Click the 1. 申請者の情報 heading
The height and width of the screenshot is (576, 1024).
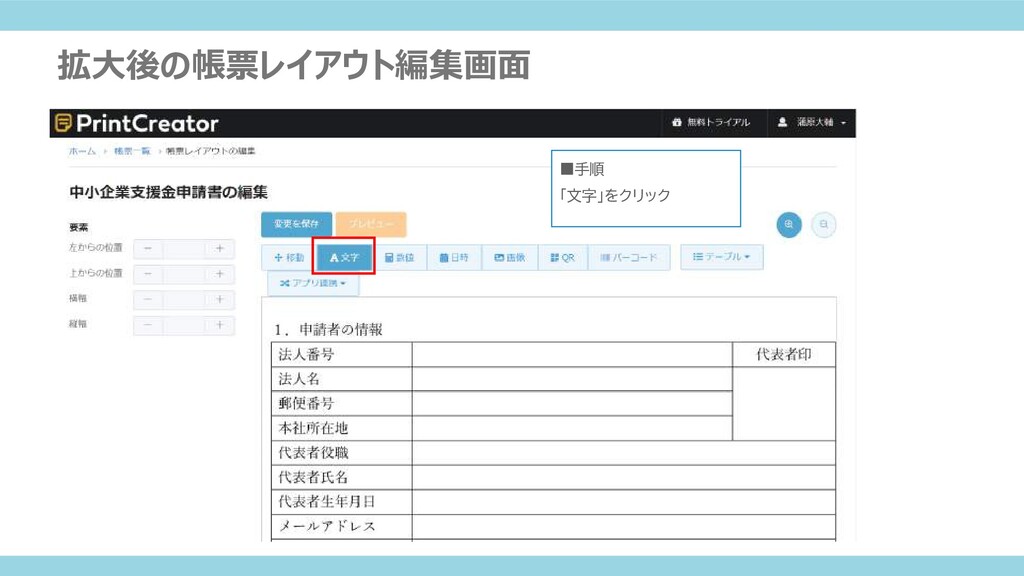coord(328,329)
